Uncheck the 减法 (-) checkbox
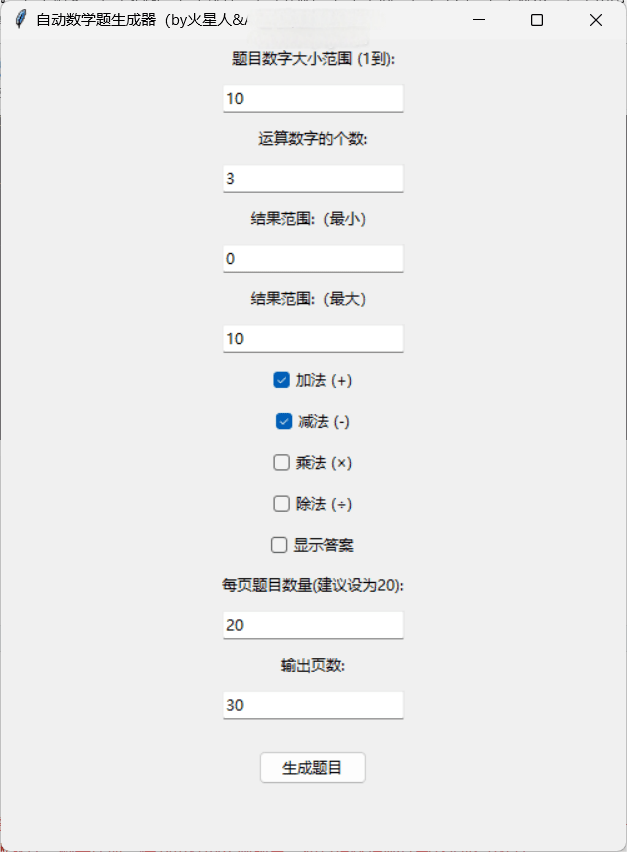The image size is (627, 852). [284, 421]
